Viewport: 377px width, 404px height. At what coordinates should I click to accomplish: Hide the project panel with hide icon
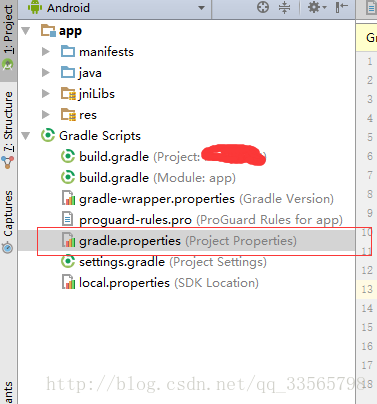(341, 7)
